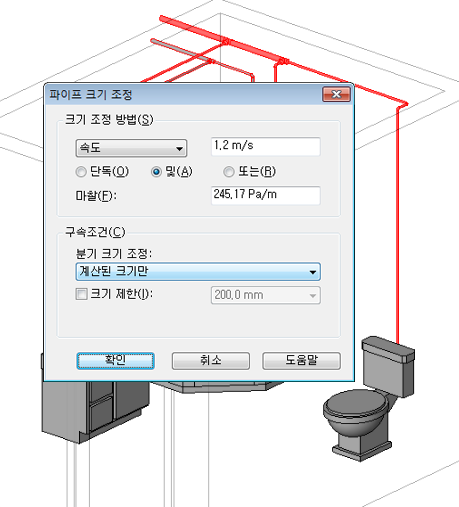Screen dimensions: 459x507
Task: Enable the 크기 제한(I) checkbox
Action: [81, 294]
